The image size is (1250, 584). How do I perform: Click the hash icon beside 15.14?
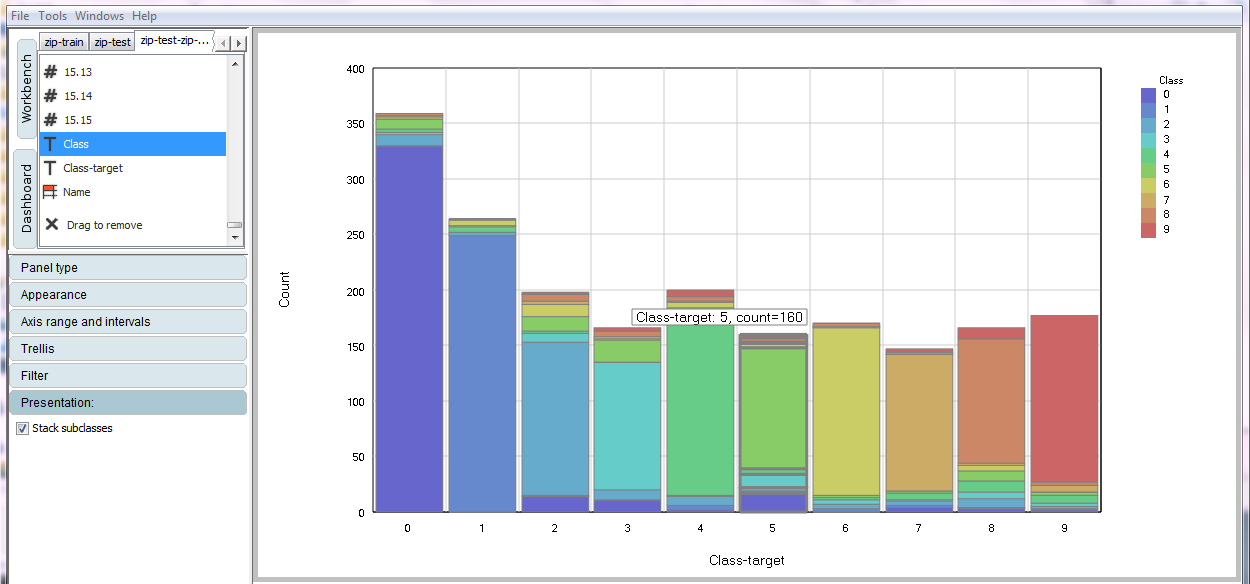tap(50, 96)
